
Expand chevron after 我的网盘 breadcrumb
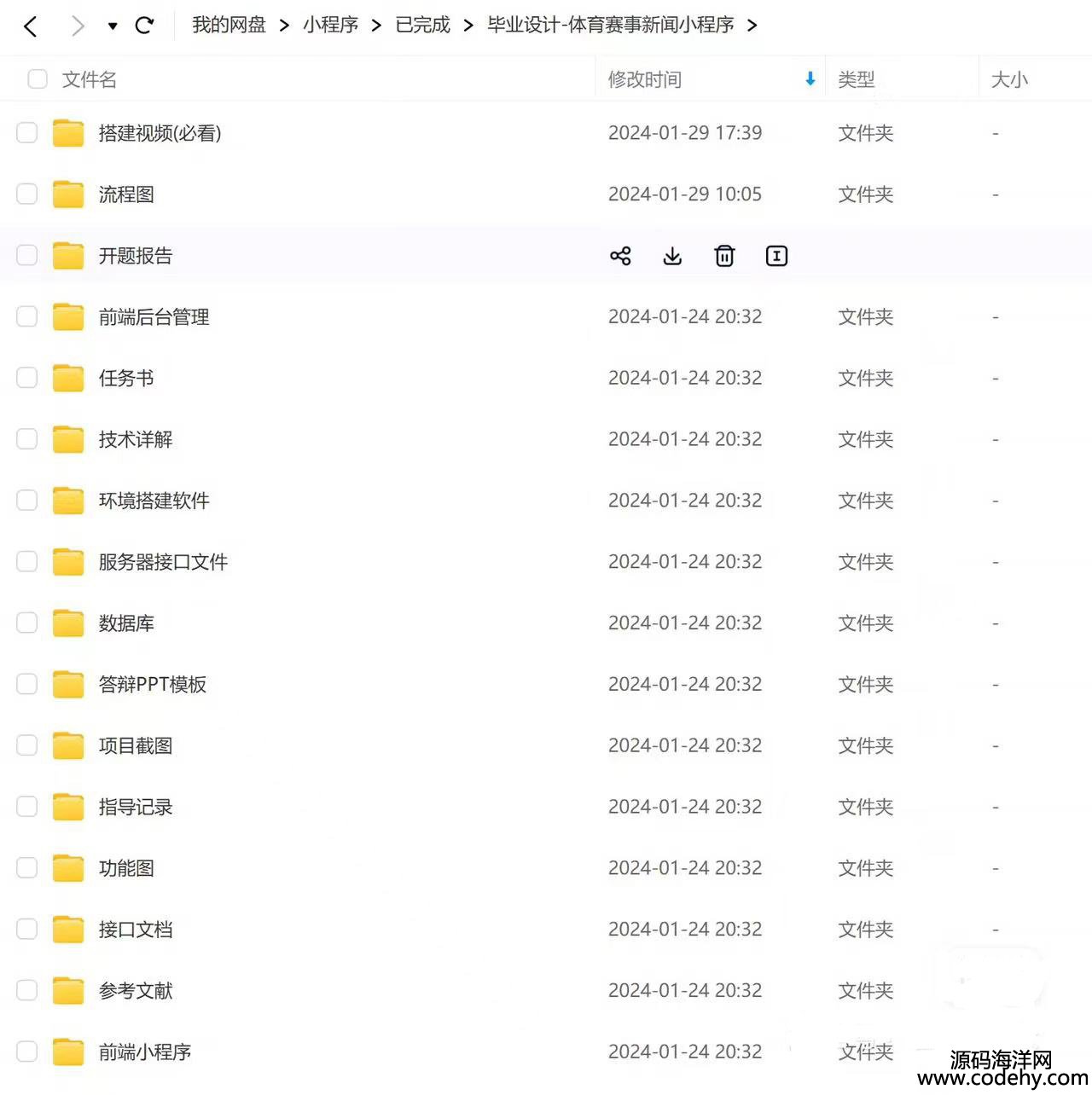tap(285, 26)
